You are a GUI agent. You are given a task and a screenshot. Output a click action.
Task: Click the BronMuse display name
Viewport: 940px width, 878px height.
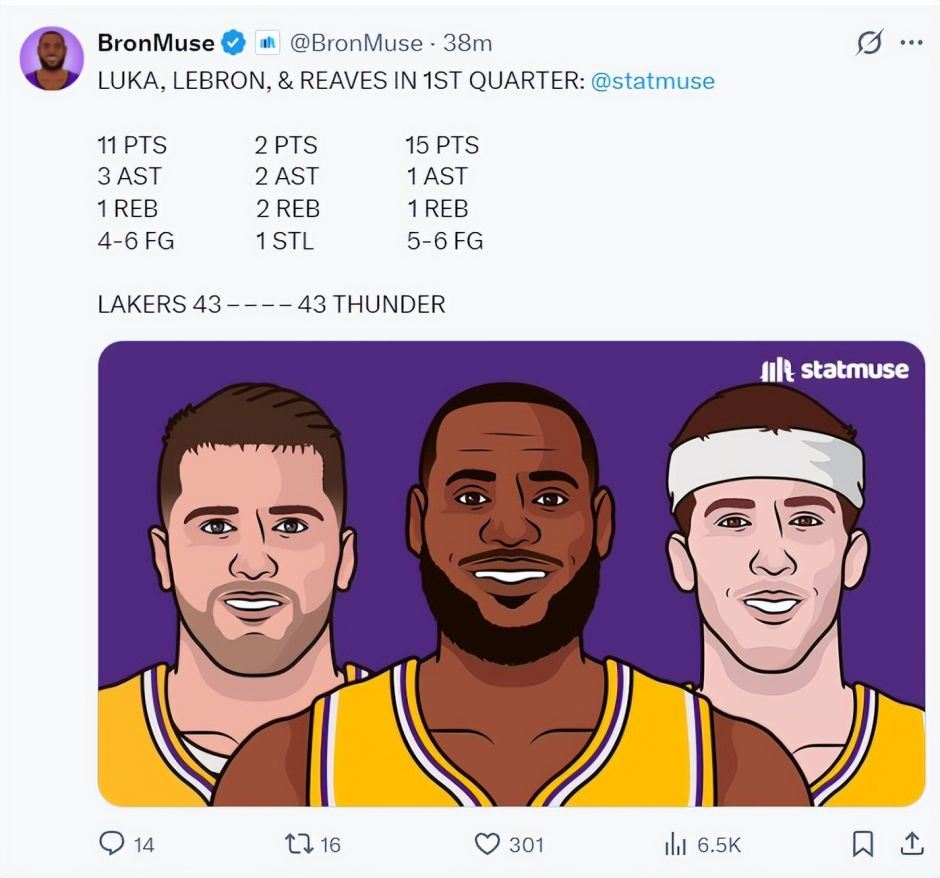coord(156,43)
